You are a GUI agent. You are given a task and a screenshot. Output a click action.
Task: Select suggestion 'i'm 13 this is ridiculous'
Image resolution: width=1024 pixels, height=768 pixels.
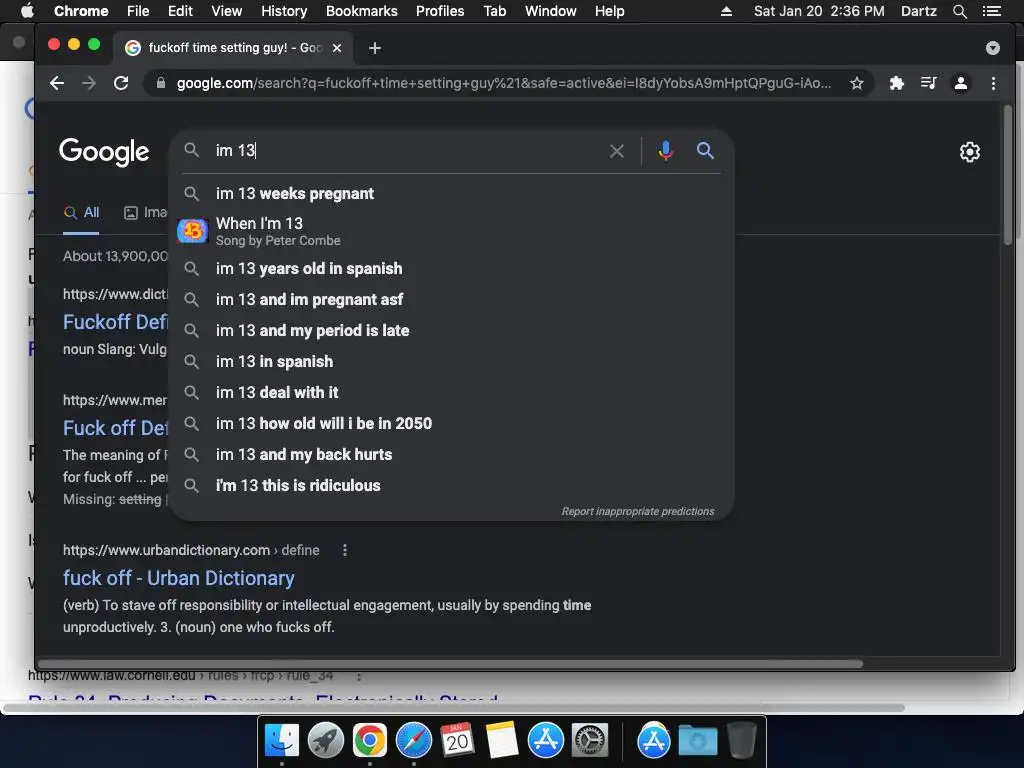[x=451, y=485]
